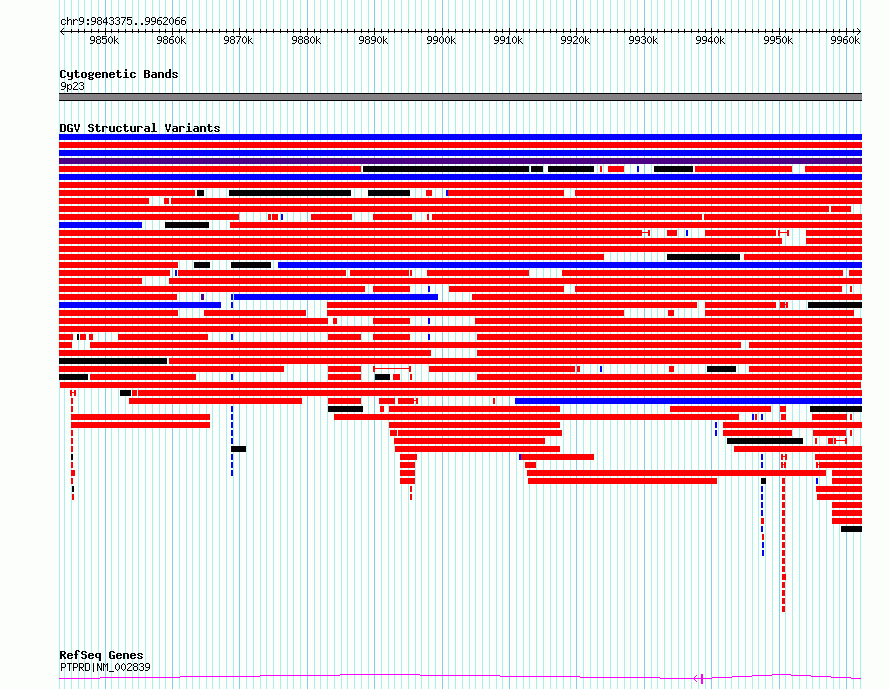
Task: Click the 9960k scale tick label
Action: pos(845,40)
